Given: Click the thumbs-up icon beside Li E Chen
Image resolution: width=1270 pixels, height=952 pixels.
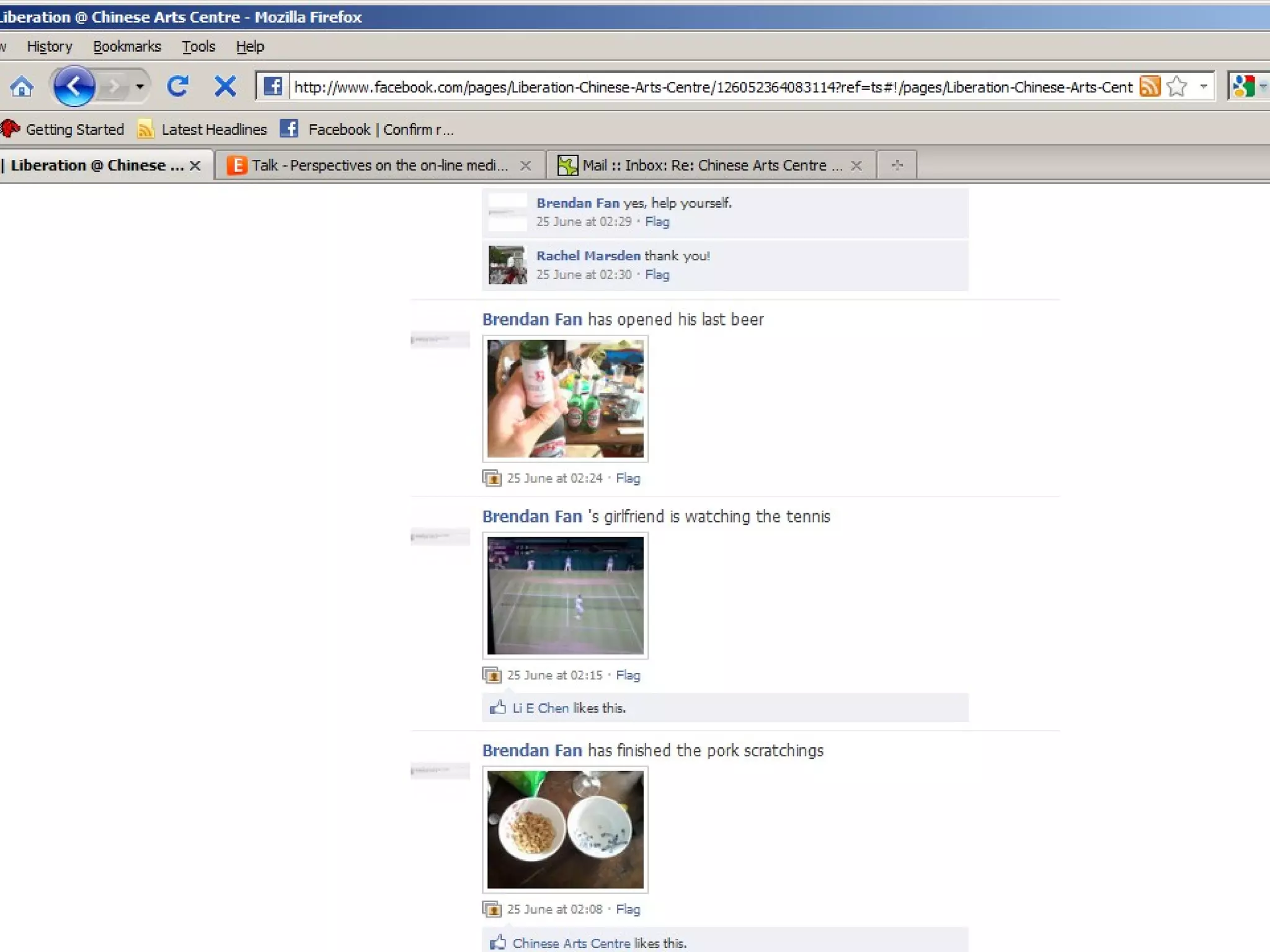Looking at the screenshot, I should pyautogui.click(x=497, y=707).
